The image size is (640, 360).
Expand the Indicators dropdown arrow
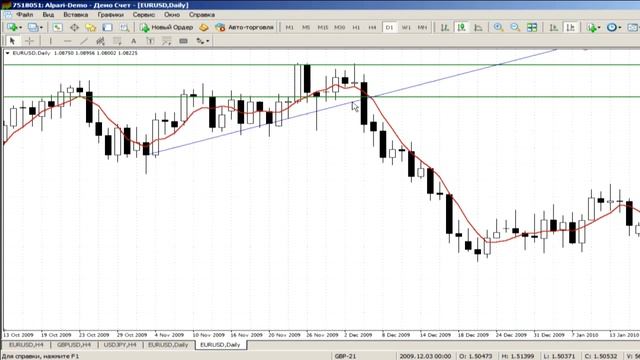coord(598,27)
